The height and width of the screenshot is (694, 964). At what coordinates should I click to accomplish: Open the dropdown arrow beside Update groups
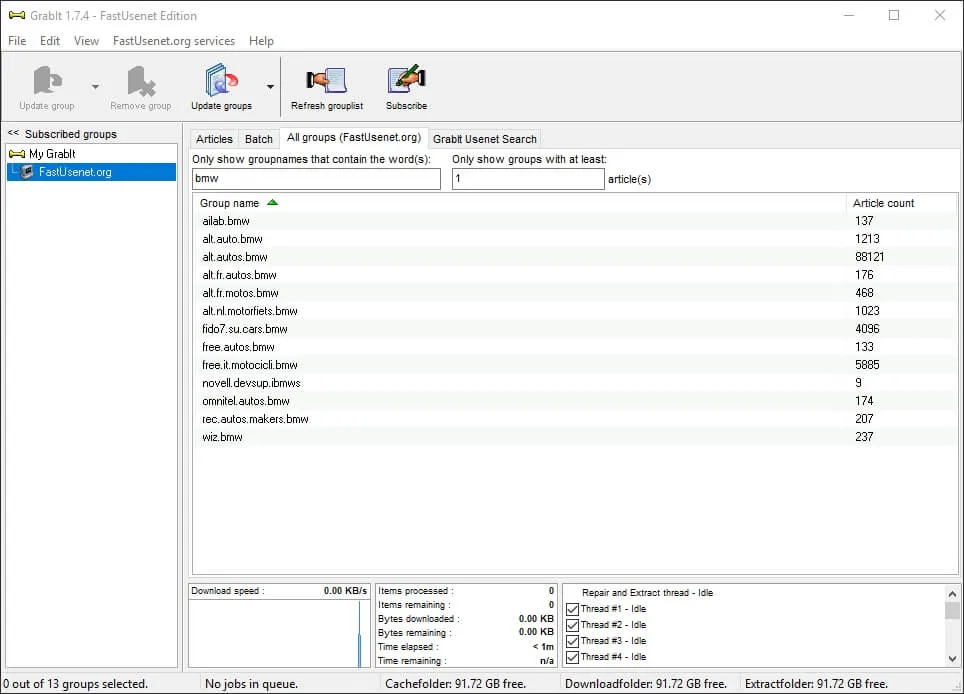pos(271,87)
